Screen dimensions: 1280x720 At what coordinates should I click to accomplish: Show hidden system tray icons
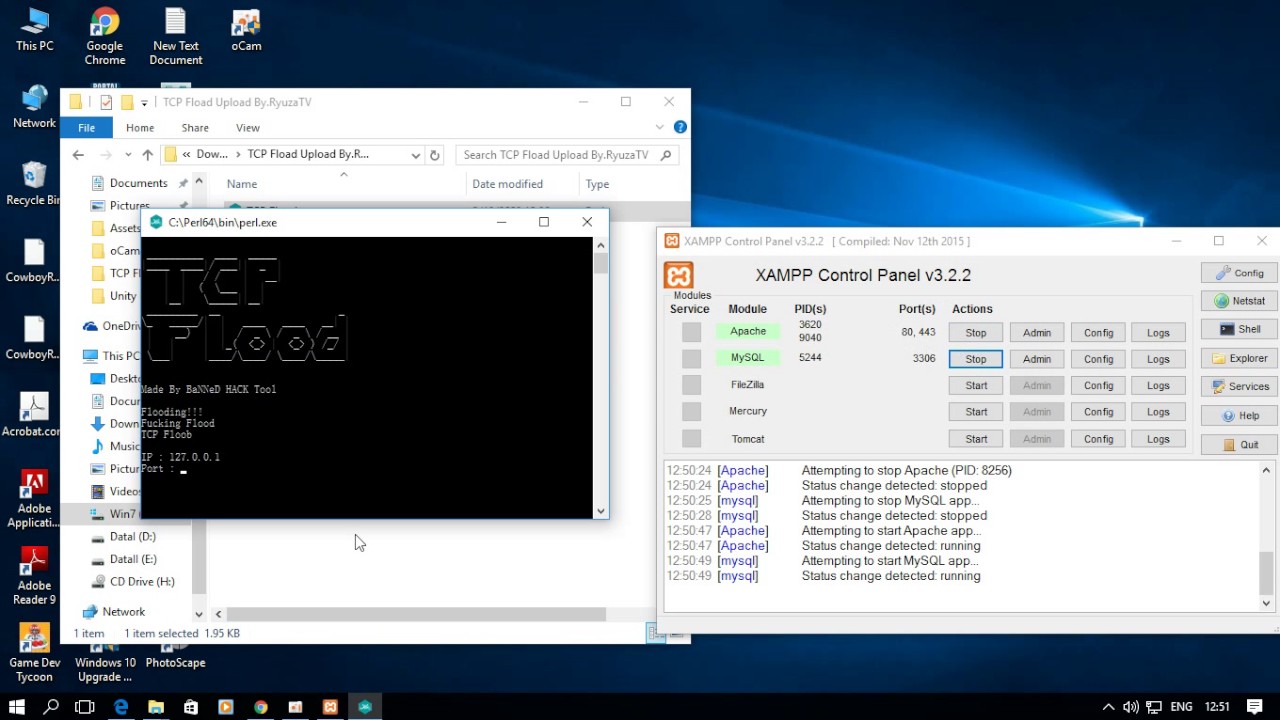click(x=1108, y=707)
